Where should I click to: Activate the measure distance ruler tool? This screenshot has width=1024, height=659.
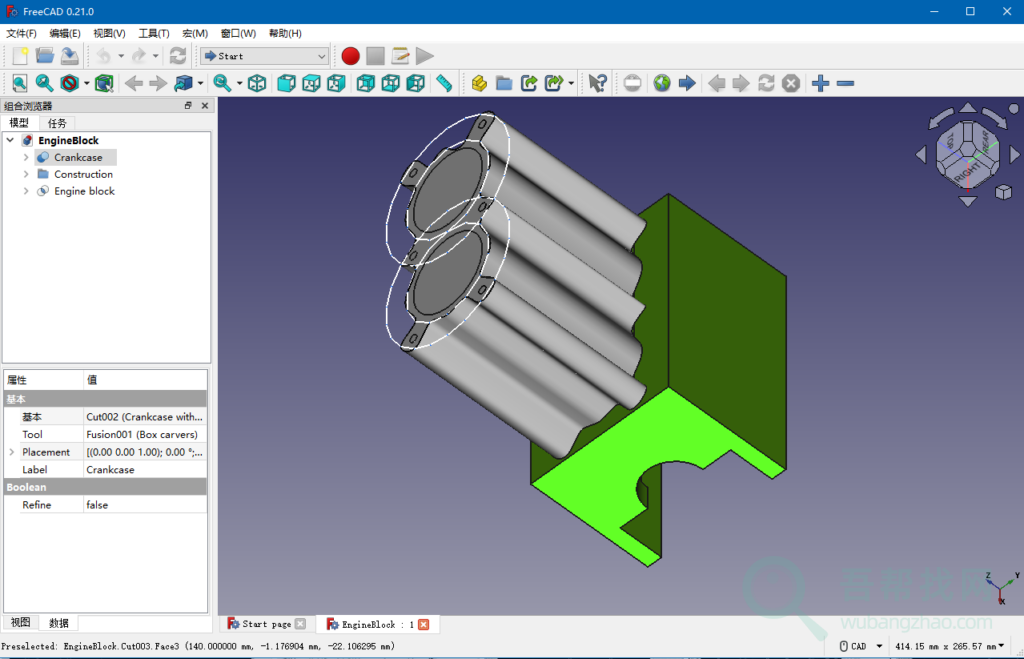(x=444, y=84)
